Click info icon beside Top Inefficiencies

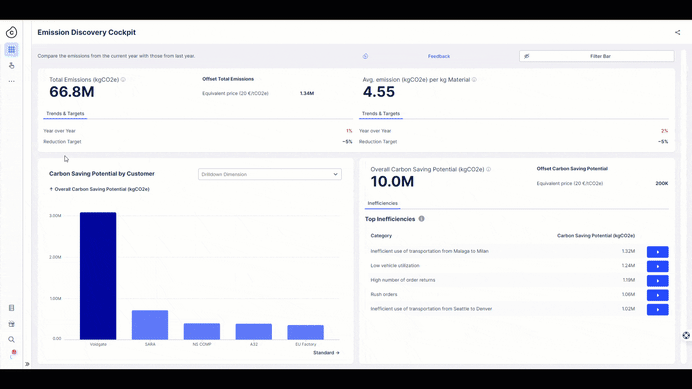click(x=421, y=219)
